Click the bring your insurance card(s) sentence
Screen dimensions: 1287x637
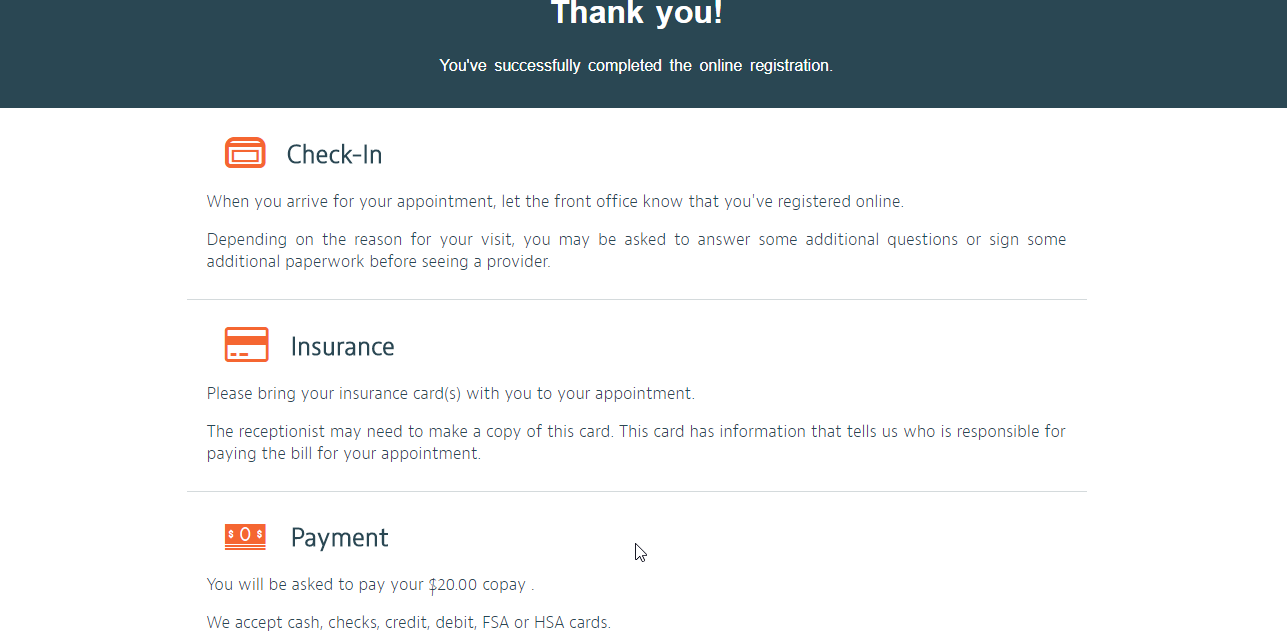tap(451, 393)
